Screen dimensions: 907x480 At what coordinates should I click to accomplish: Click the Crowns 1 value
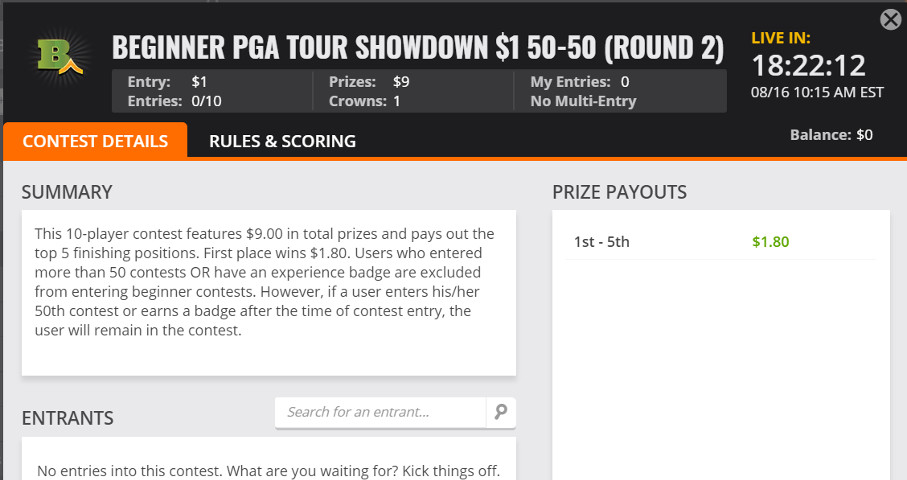pos(364,101)
